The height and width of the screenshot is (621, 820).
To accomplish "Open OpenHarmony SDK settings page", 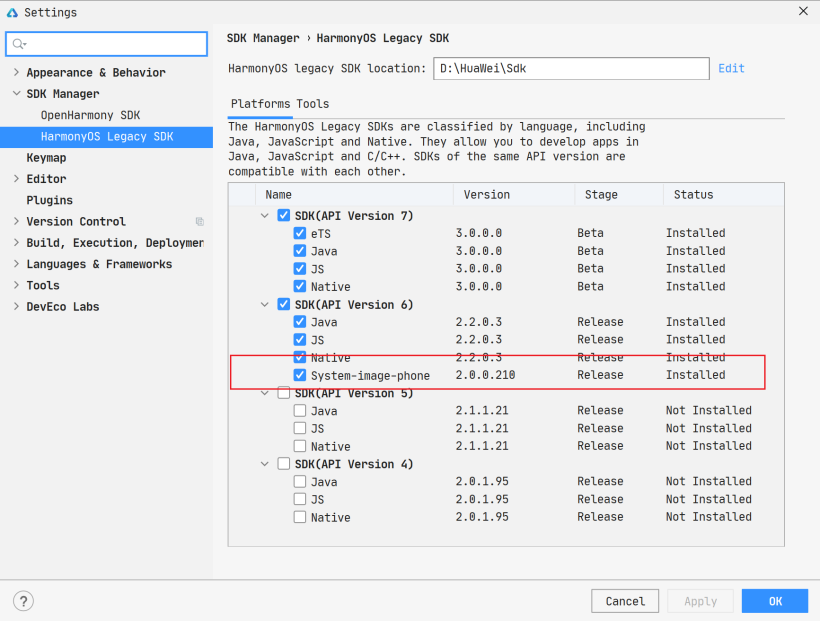I will point(90,115).
